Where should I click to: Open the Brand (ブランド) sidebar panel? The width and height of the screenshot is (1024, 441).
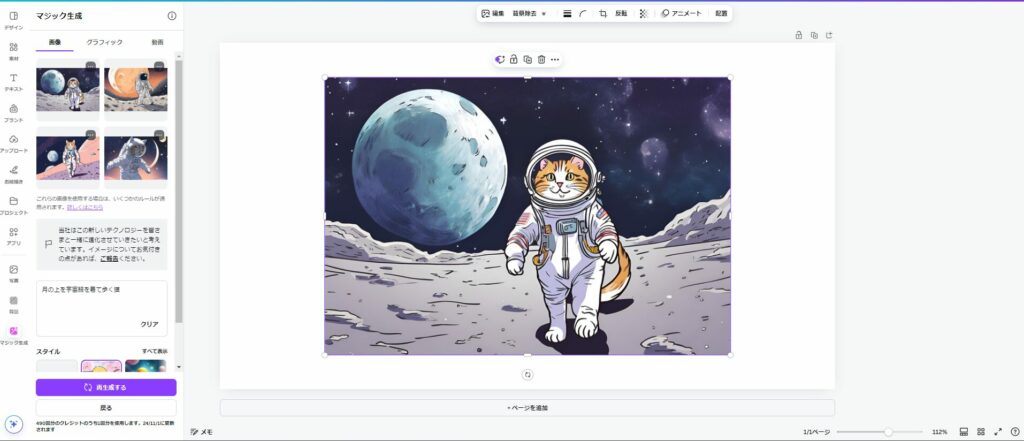14,112
